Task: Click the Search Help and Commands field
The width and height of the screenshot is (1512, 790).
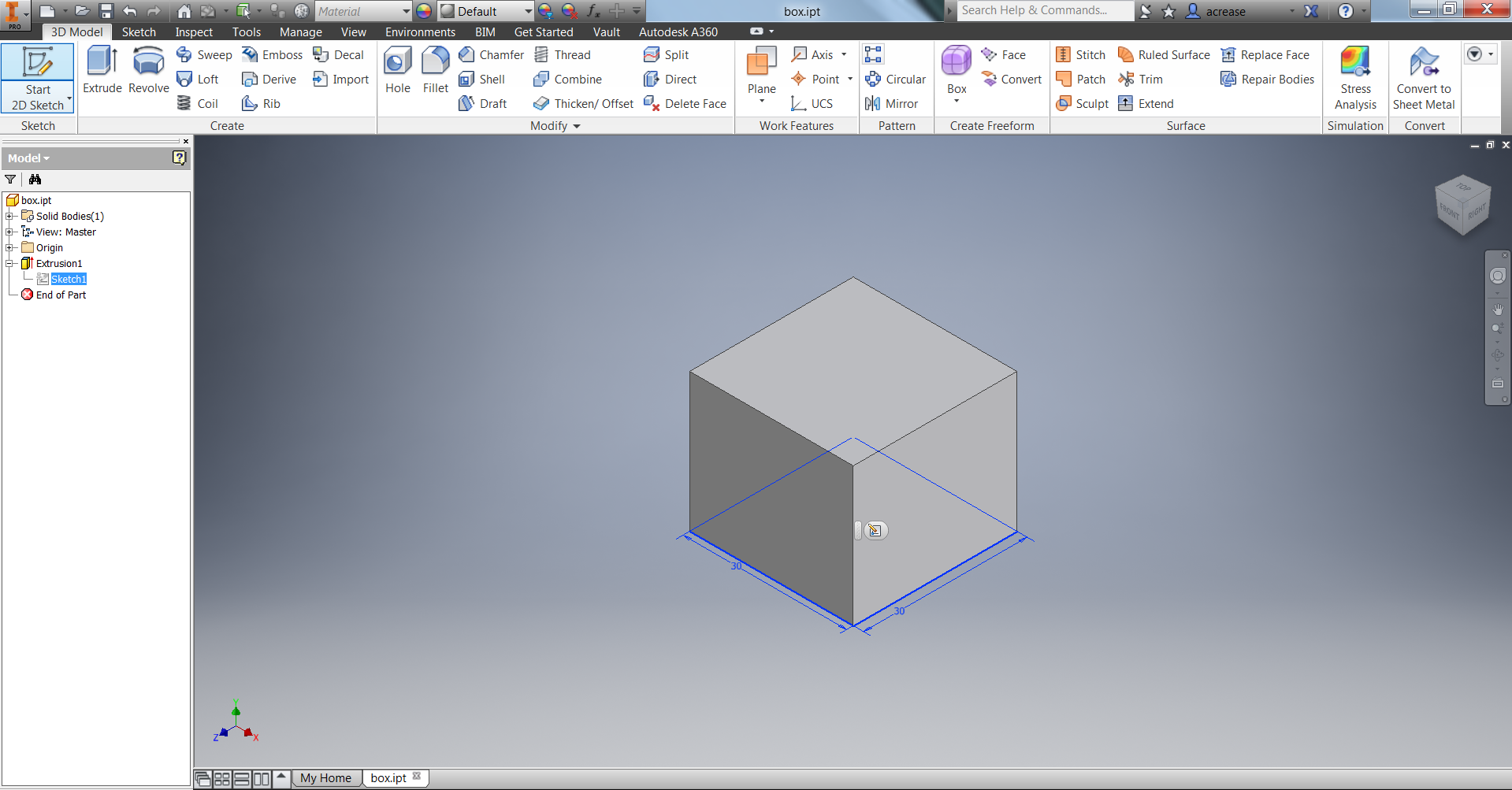Action: [x=1044, y=10]
